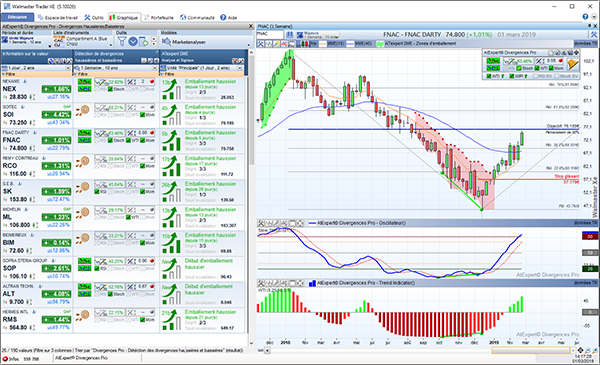
Task: Click the wrench icon on Trend Indicator panel
Action: point(261,283)
